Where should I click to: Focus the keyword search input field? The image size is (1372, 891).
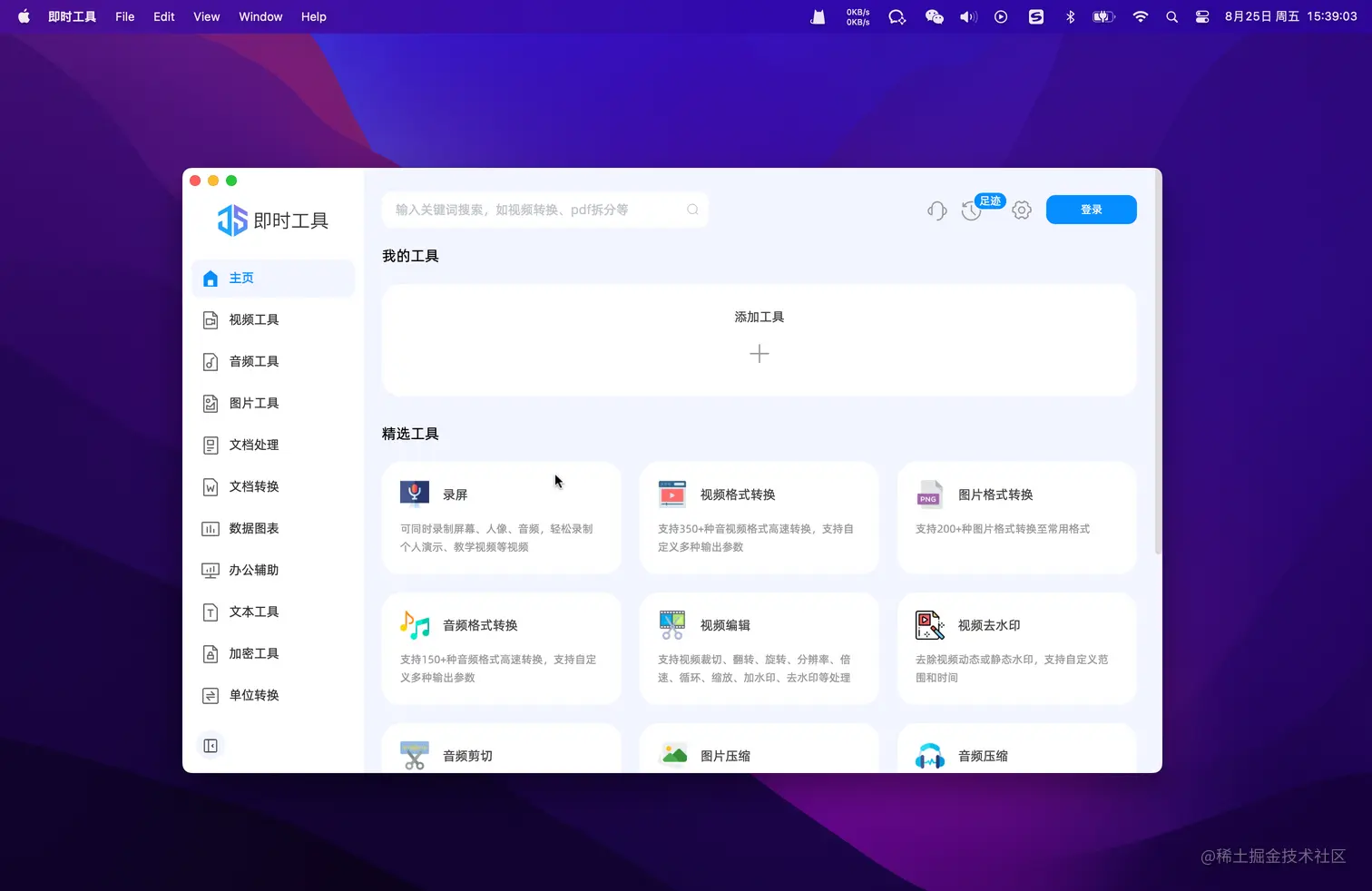[544, 210]
